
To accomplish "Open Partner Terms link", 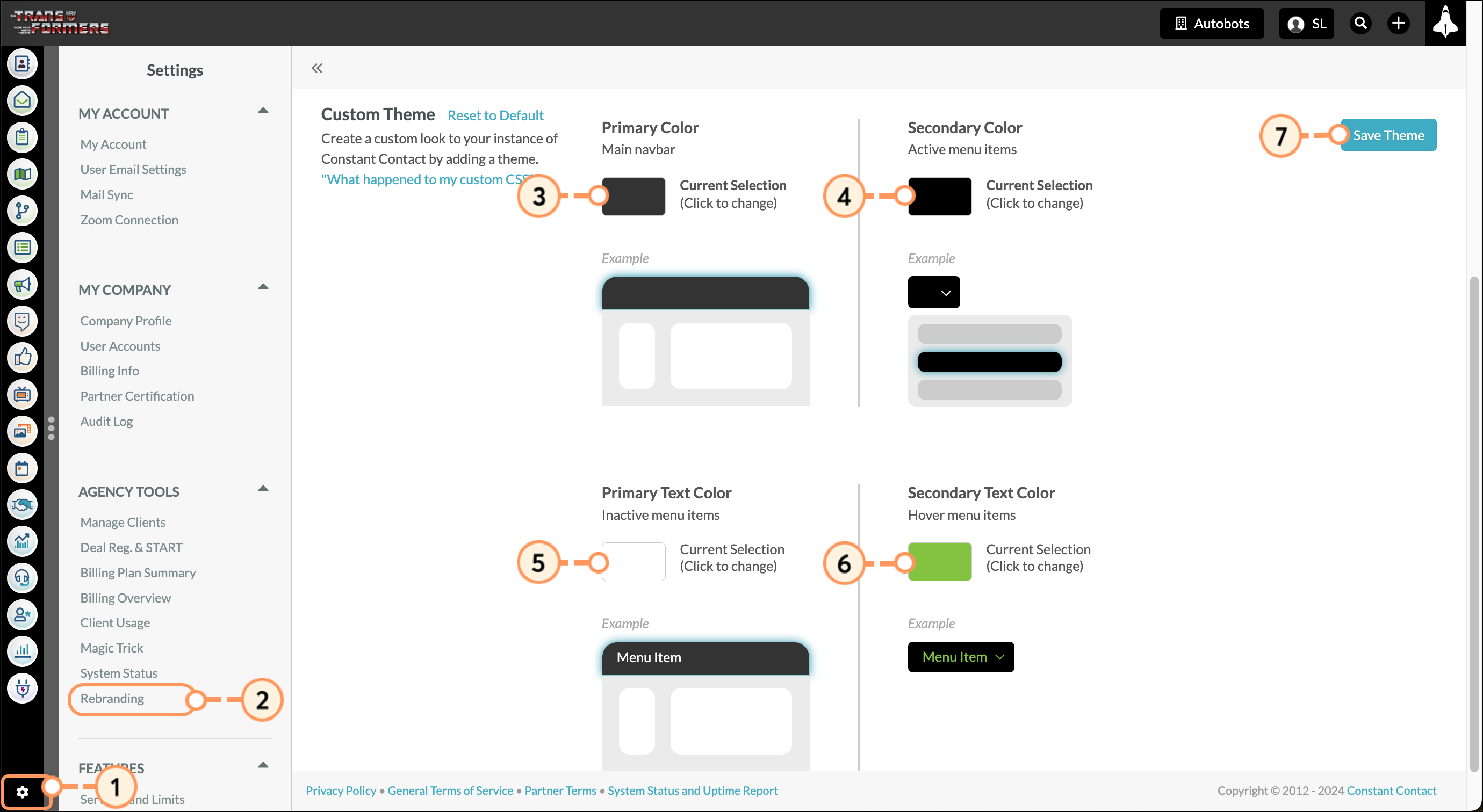I will point(560,791).
